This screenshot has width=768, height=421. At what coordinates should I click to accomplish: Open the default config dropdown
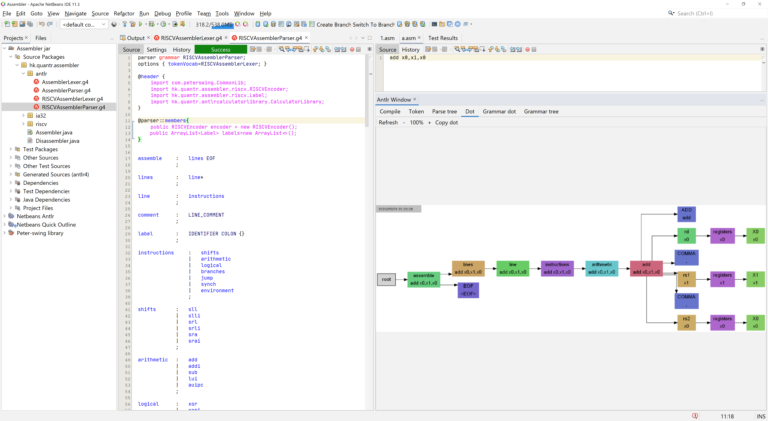coord(84,24)
